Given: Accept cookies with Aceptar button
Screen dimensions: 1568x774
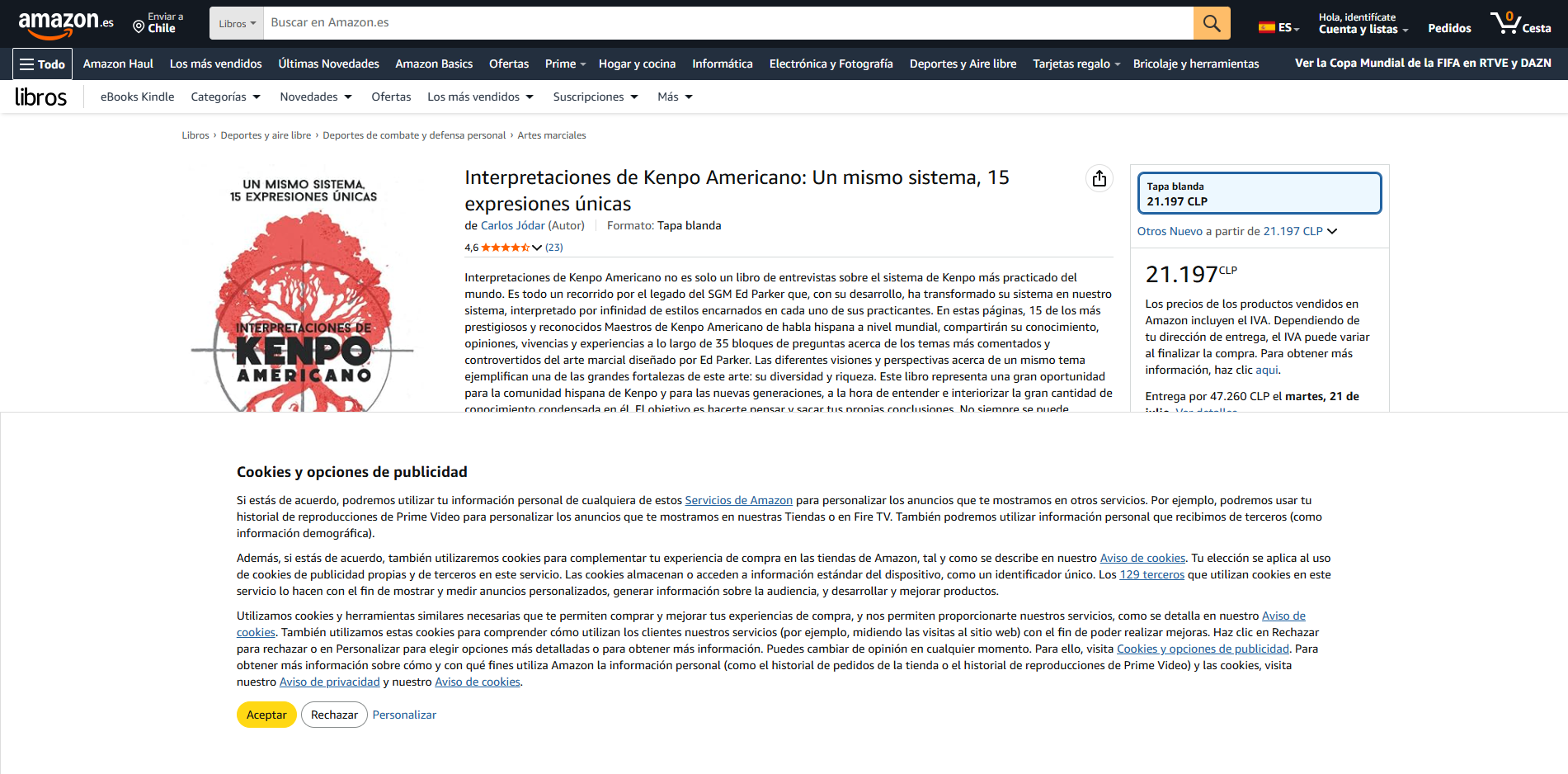Looking at the screenshot, I should 266,715.
